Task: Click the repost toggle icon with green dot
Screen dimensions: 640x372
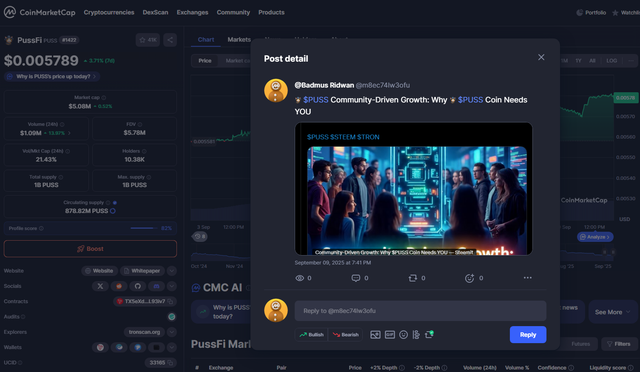Action: tap(429, 334)
